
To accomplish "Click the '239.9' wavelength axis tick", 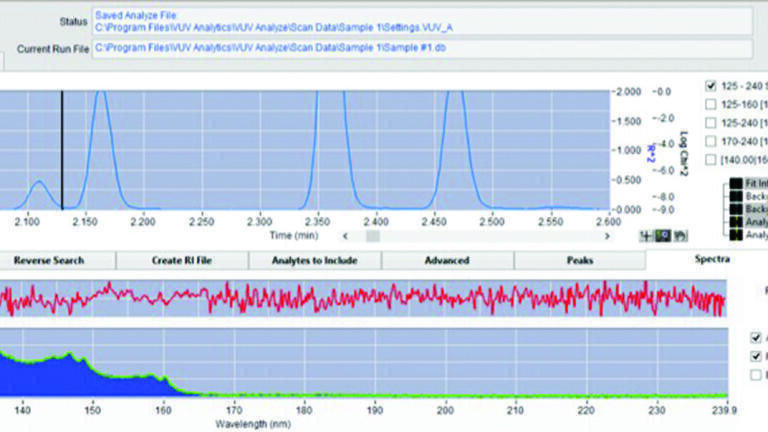I will (x=724, y=410).
